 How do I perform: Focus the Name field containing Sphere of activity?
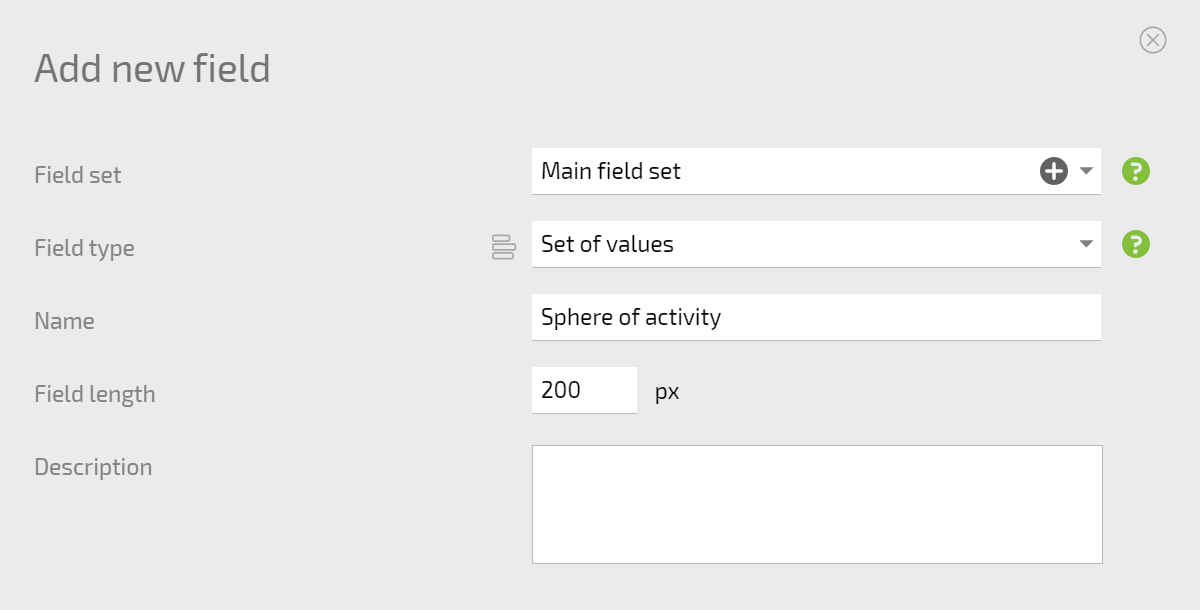click(x=816, y=317)
